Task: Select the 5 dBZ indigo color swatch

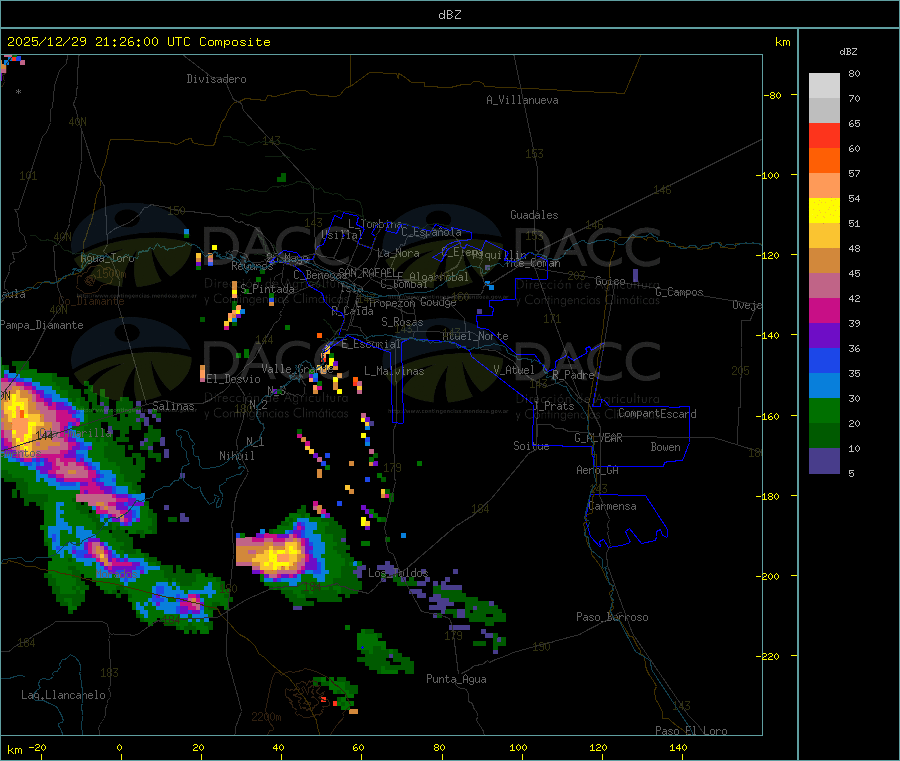Action: 824,461
